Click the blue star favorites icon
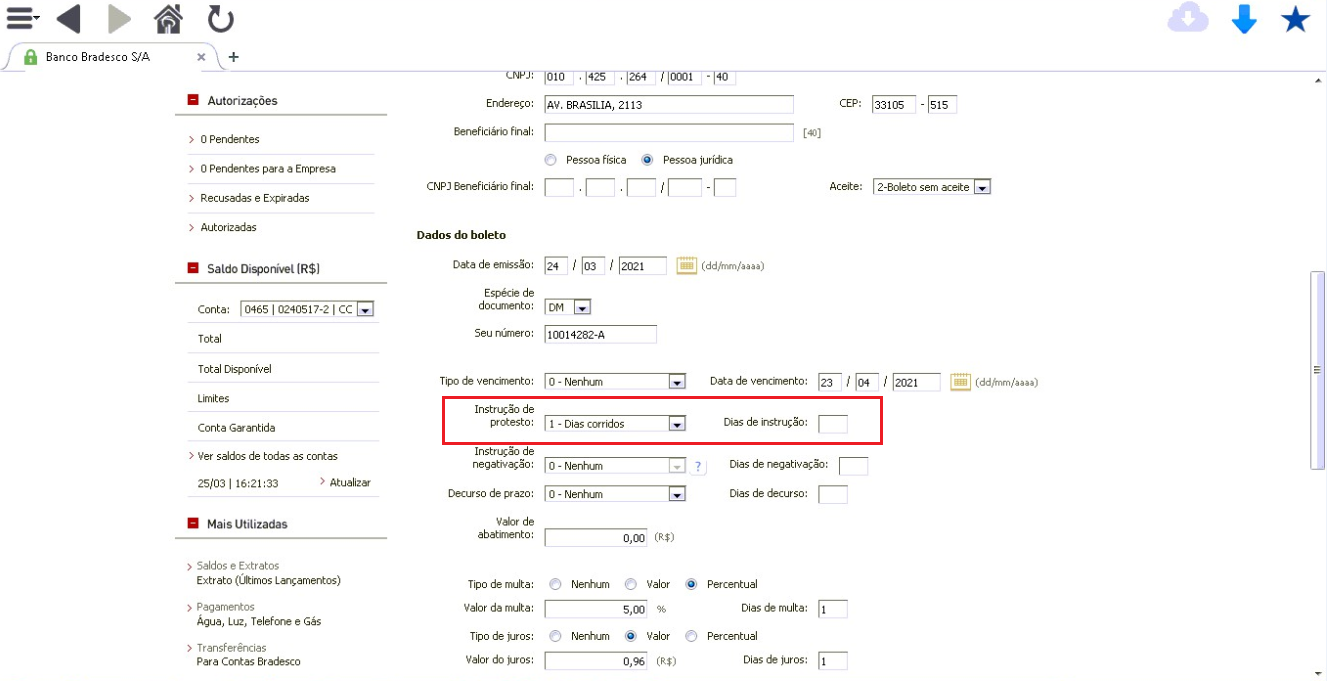This screenshot has height=681, width=1327. tap(1296, 19)
